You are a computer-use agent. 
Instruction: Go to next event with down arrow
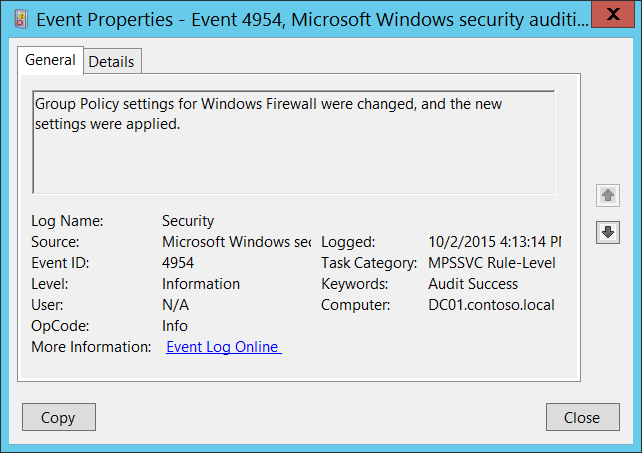tap(607, 232)
